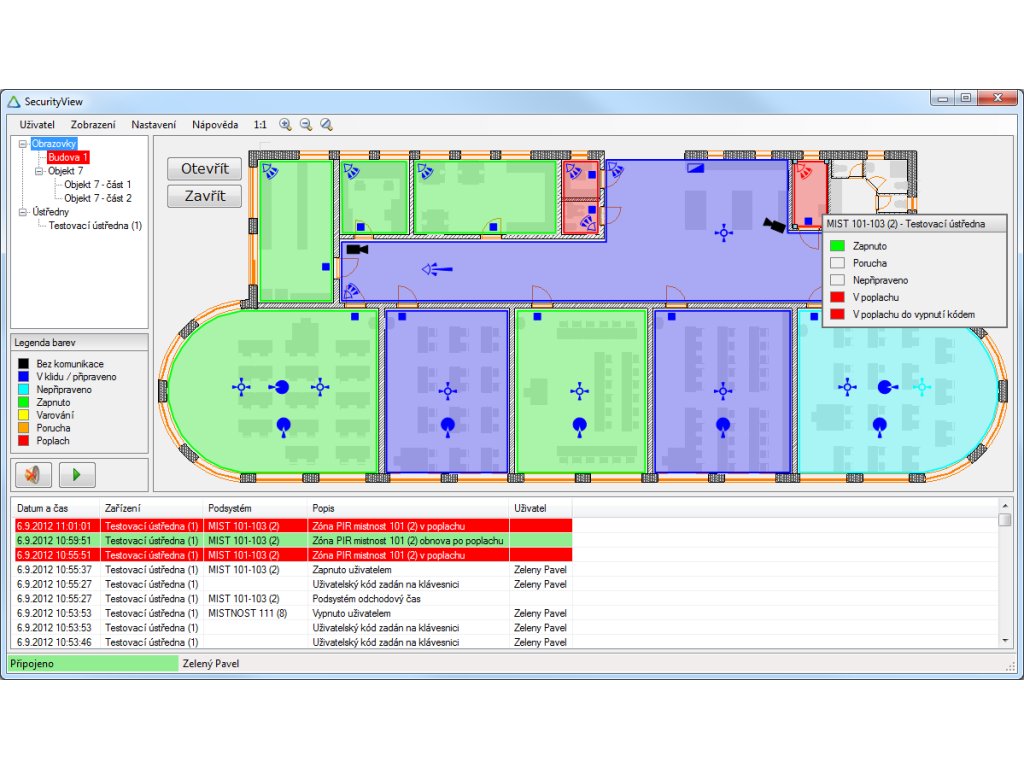Viewport: 1024px width, 768px height.
Task: Click the Zavřít button
Action: click(x=204, y=196)
